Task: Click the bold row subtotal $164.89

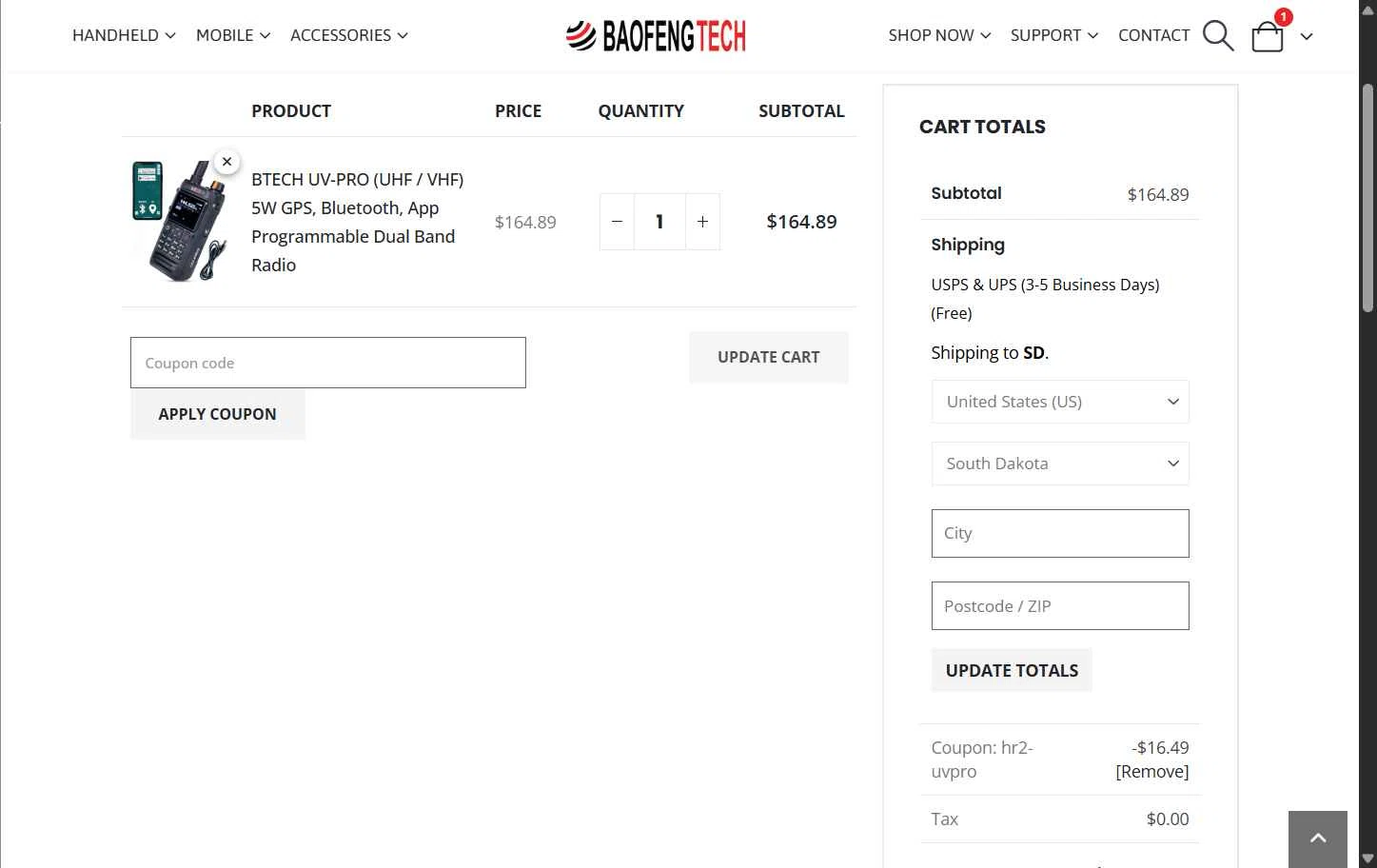Action: (801, 222)
